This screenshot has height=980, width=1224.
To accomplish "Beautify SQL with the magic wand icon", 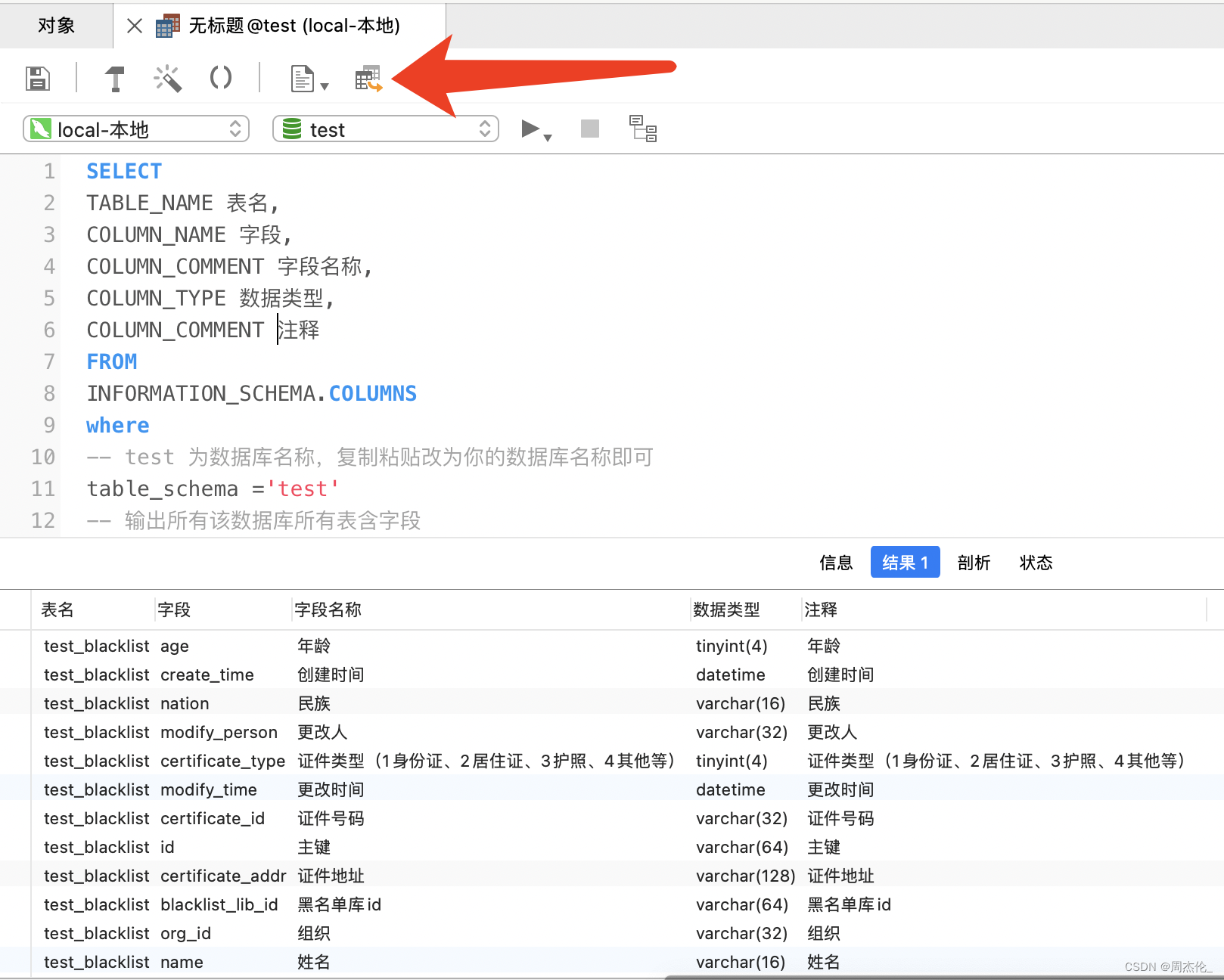I will [x=168, y=78].
